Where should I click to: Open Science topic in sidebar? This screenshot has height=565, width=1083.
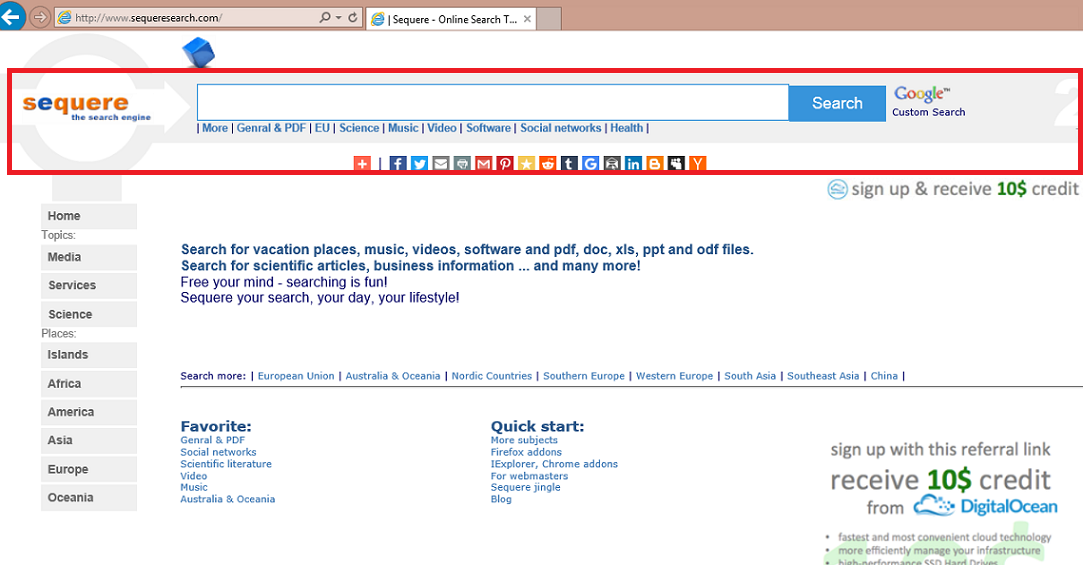click(89, 314)
